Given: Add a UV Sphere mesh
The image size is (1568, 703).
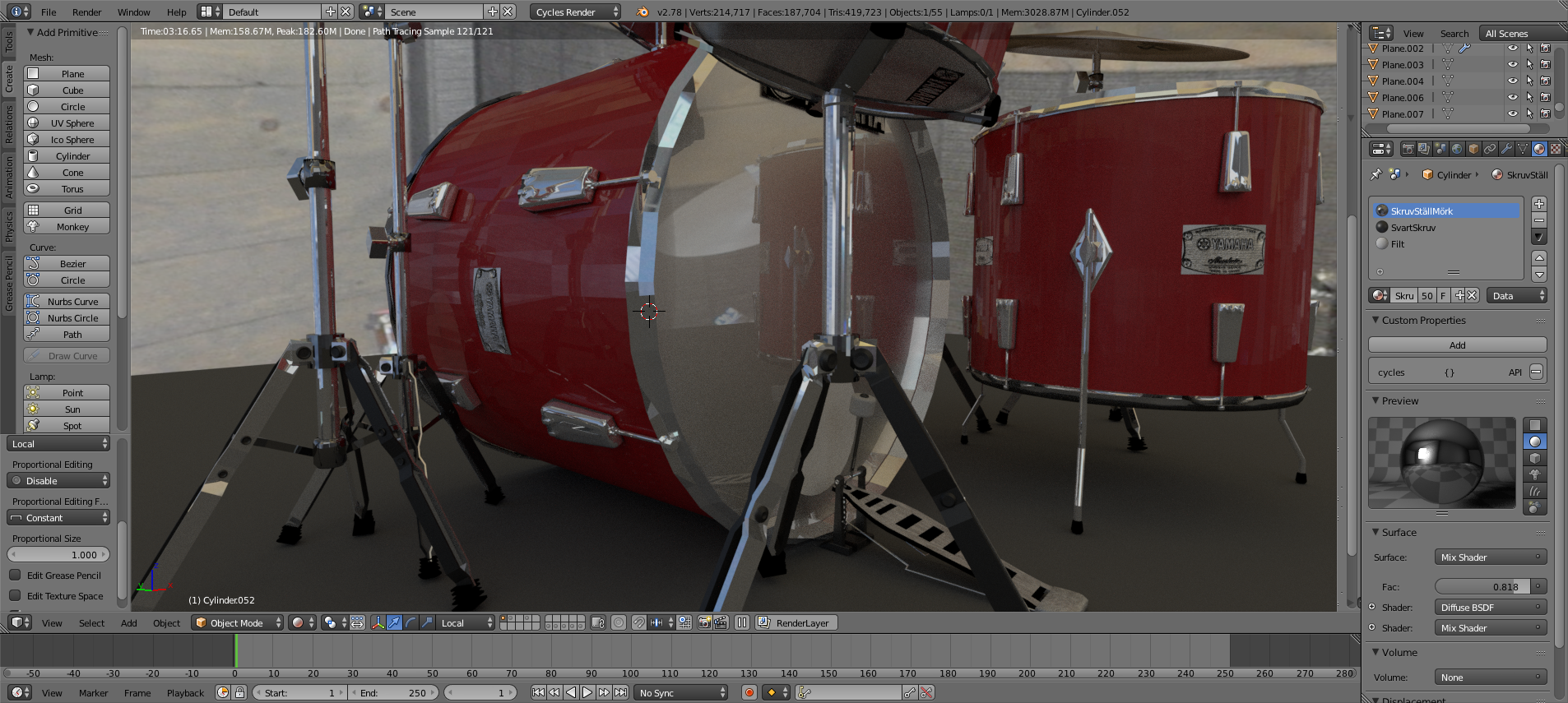Looking at the screenshot, I should click(67, 123).
